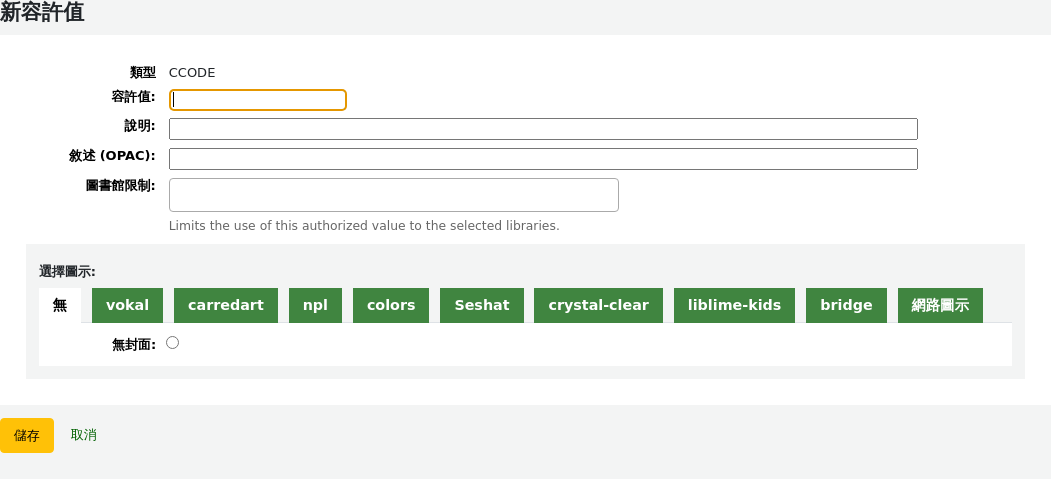Click the 取消 cancel link
The image size is (1051, 479).
(84, 435)
